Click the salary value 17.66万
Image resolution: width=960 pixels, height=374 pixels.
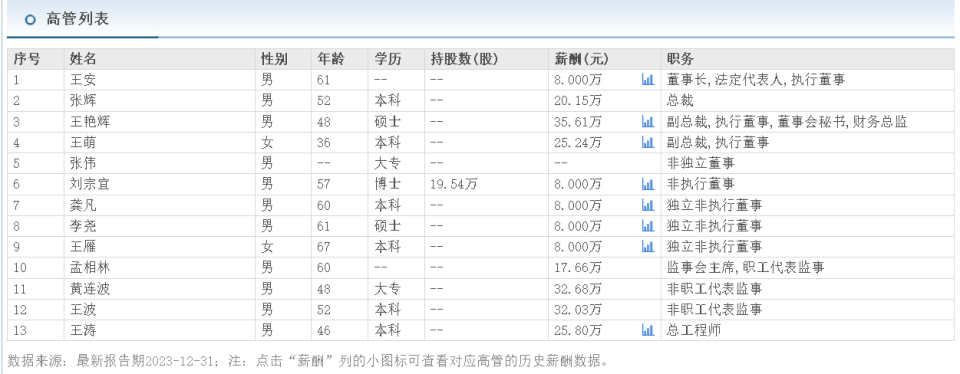click(x=578, y=267)
